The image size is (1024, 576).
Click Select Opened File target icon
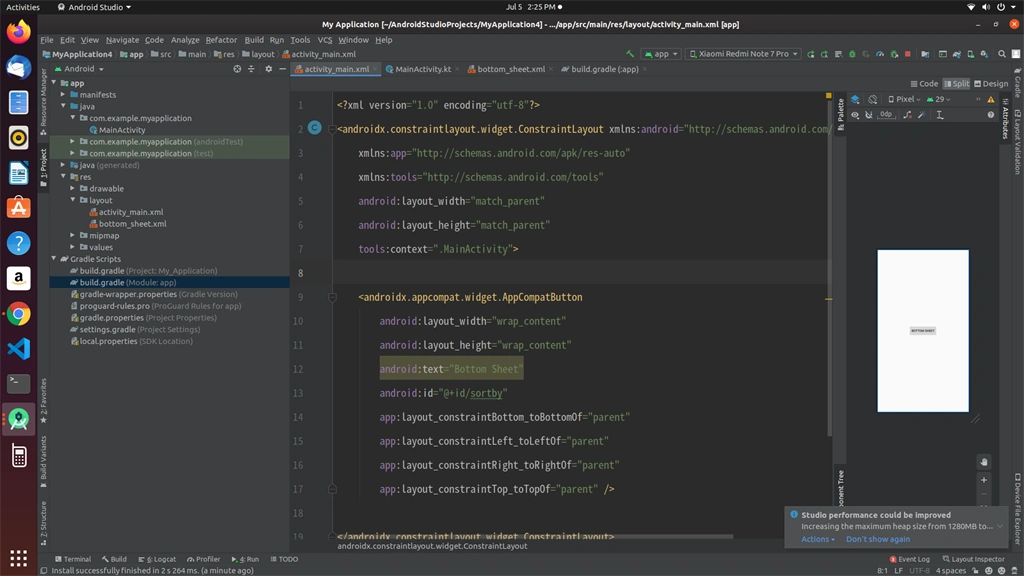pos(237,69)
